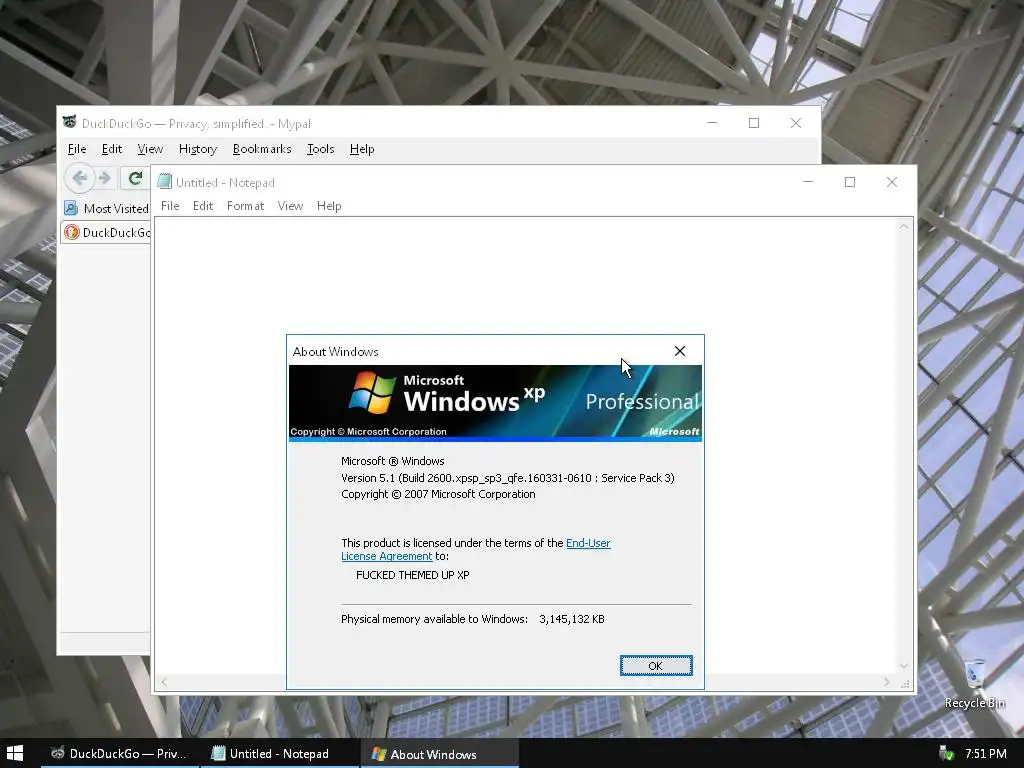Click Notepad horizontal scrollbar left arrow
The image size is (1024, 768).
pos(164,682)
